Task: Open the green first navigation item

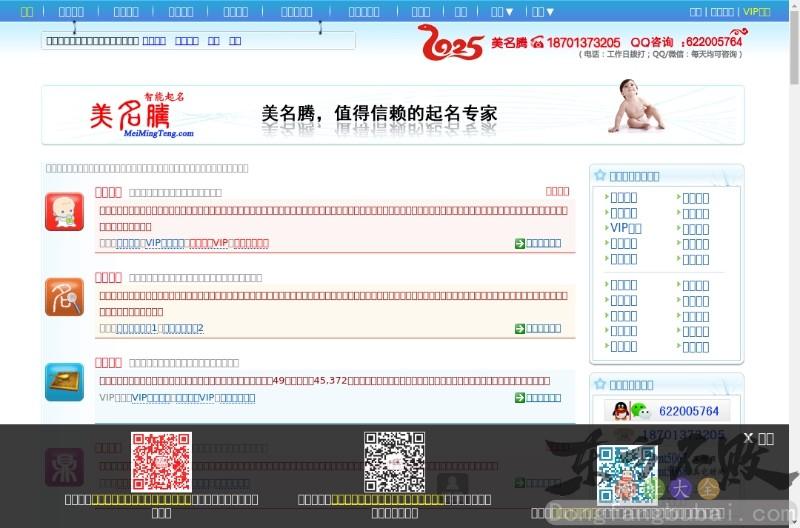Action: [x=27, y=11]
